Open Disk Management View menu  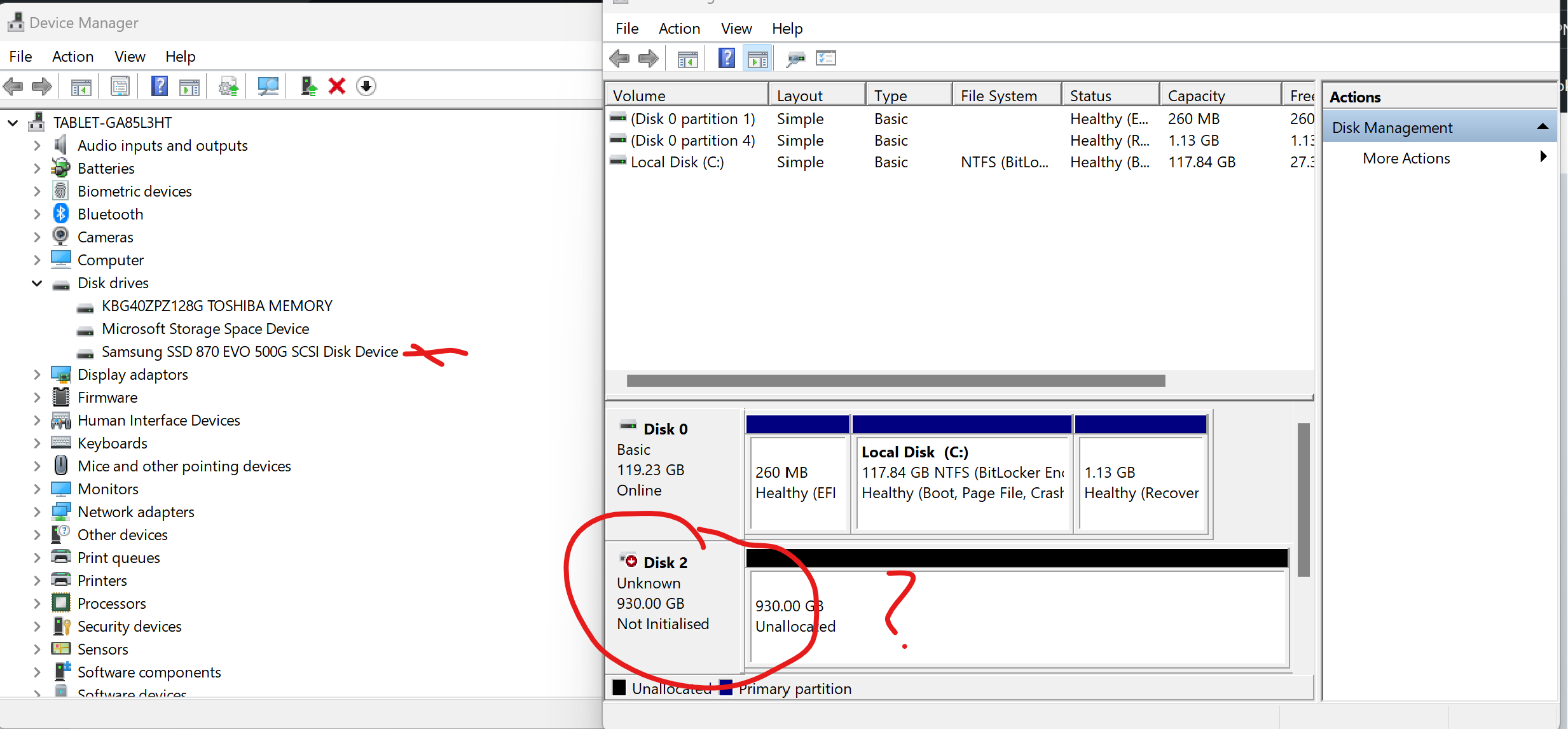(x=736, y=29)
